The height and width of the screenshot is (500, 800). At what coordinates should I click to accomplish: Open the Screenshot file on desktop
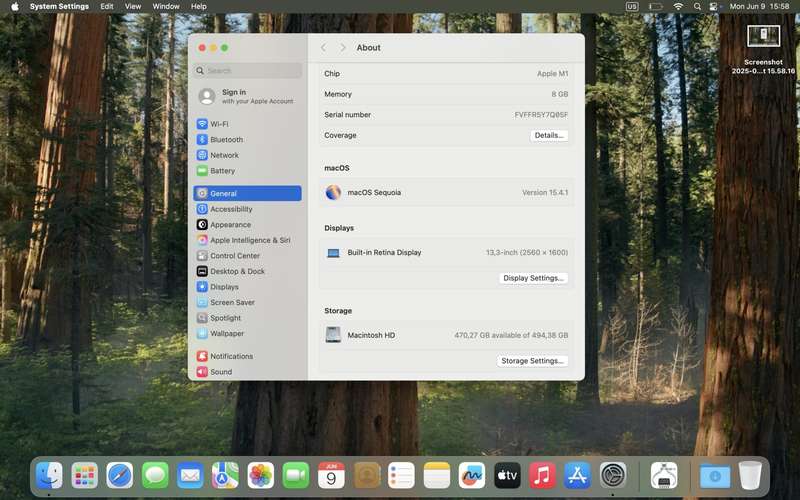coord(763,49)
